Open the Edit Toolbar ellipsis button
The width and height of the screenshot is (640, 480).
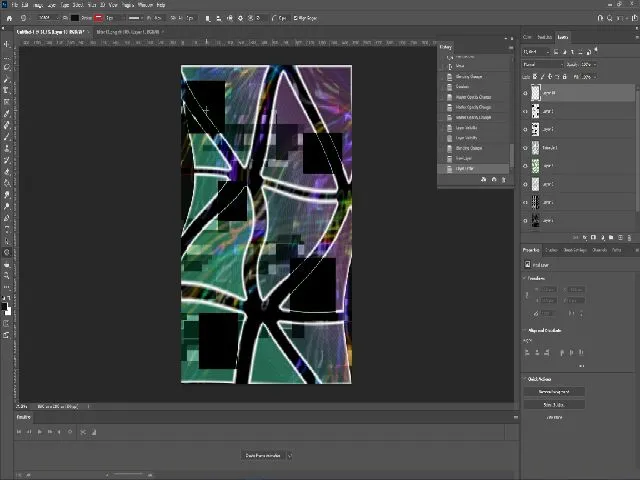[x=7, y=287]
